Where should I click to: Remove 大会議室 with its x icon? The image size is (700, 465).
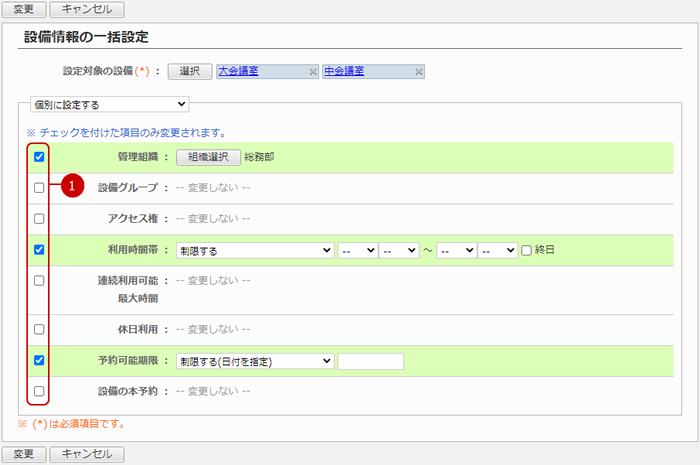click(313, 72)
